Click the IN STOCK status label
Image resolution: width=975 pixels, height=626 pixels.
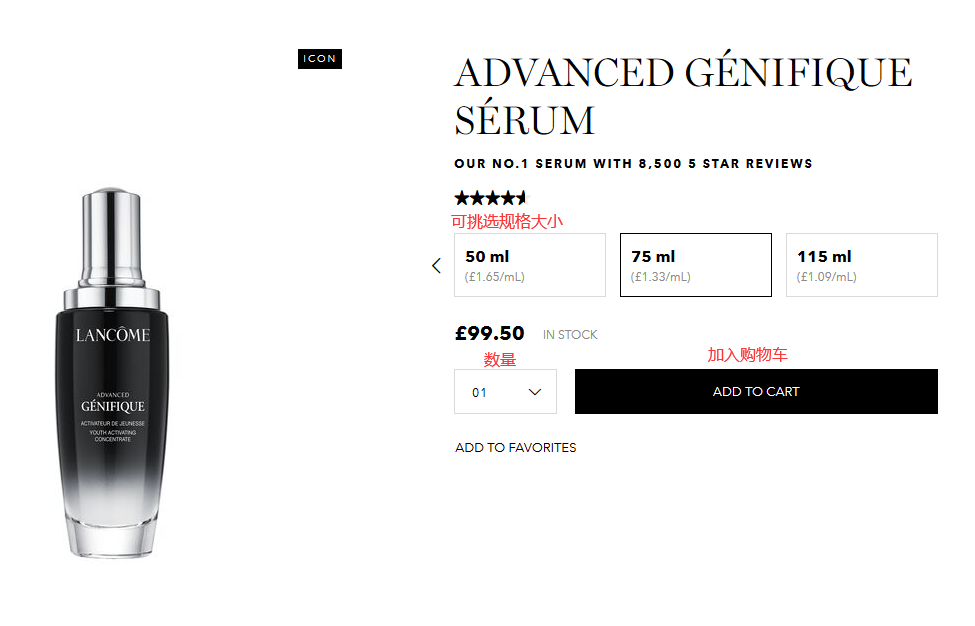tap(570, 335)
